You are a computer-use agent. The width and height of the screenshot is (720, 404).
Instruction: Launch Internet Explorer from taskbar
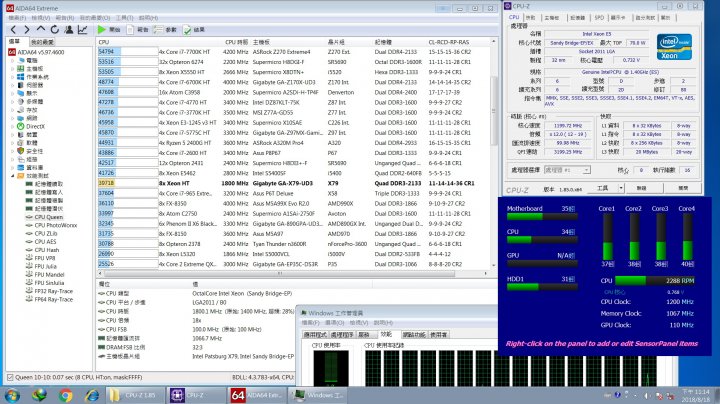click(92, 395)
